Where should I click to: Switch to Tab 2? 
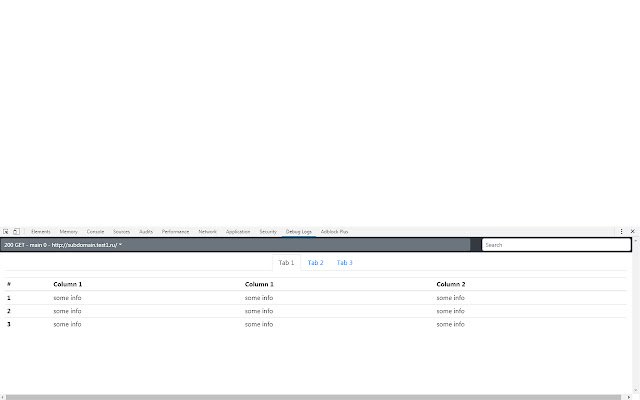pos(316,262)
